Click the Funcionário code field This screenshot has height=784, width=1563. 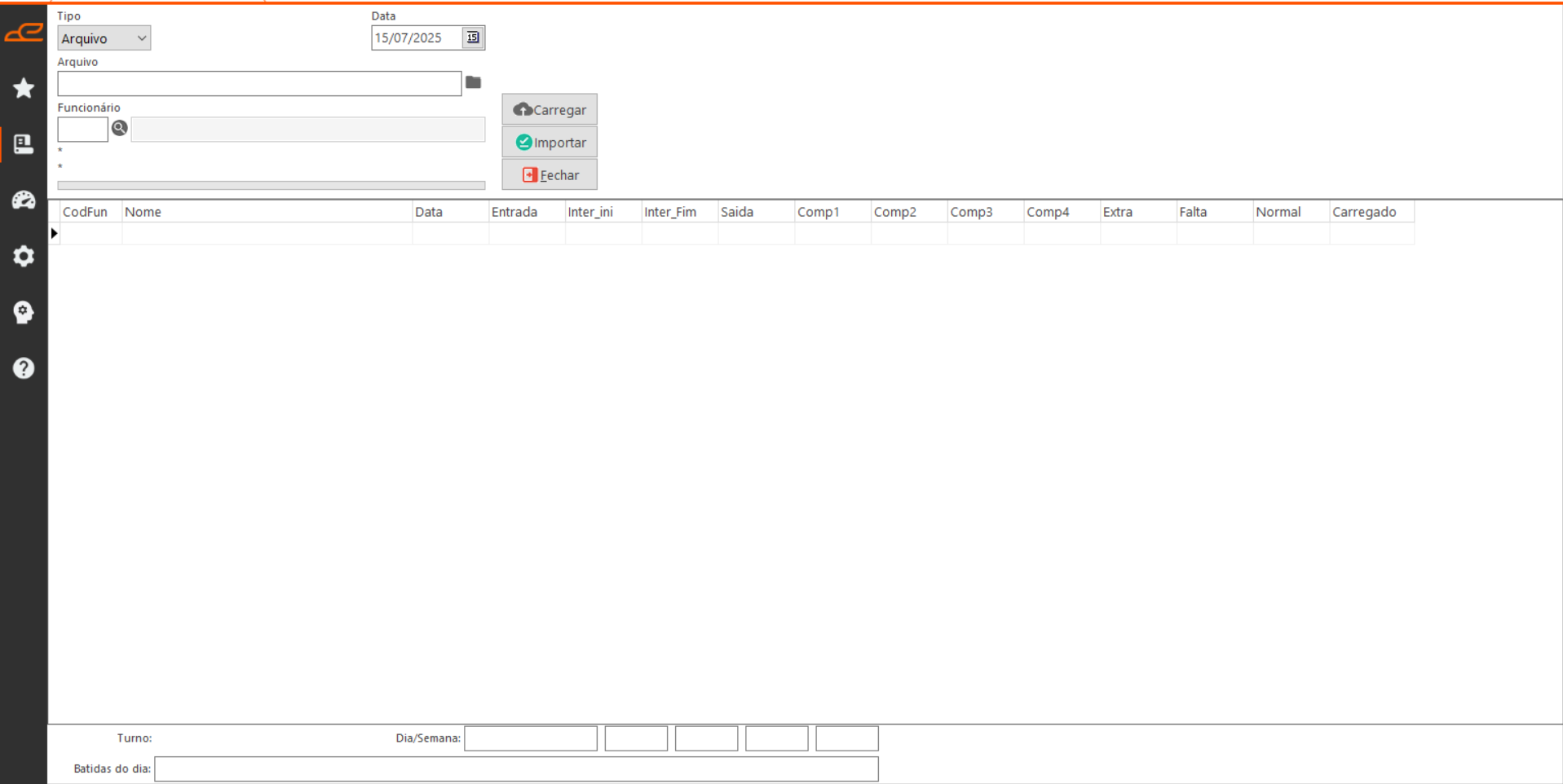pyautogui.click(x=82, y=129)
